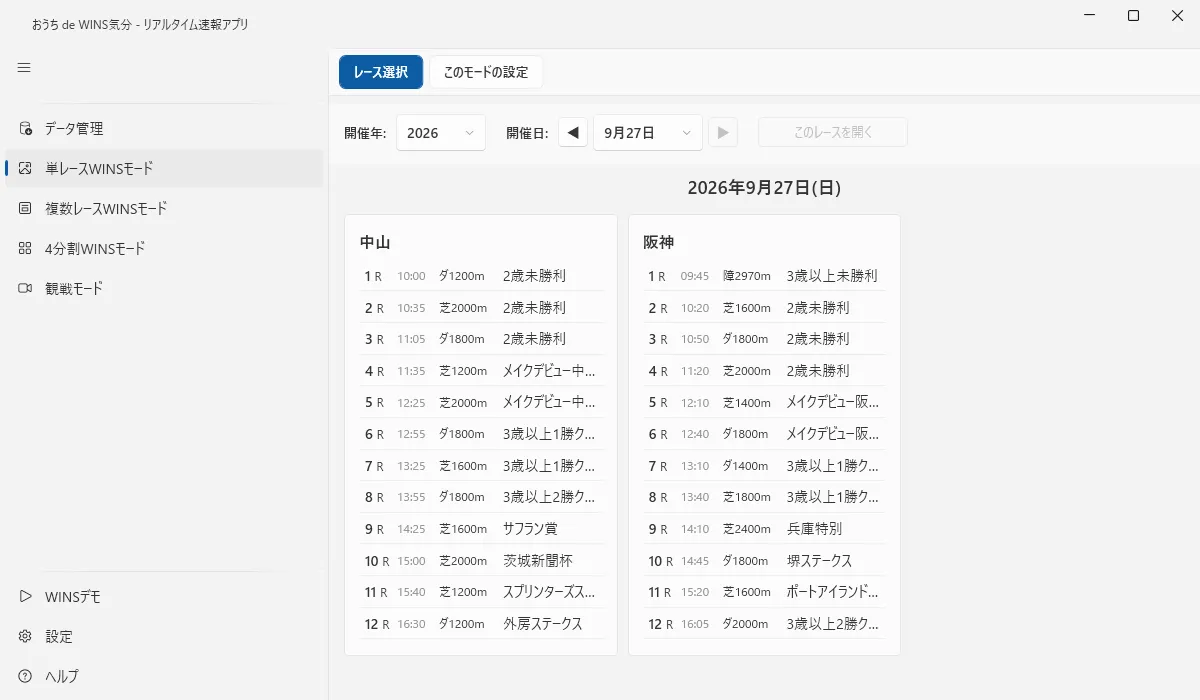This screenshot has height=700, width=1200.
Task: Select 中山 7R 13:25 race row
Action: [x=481, y=466]
